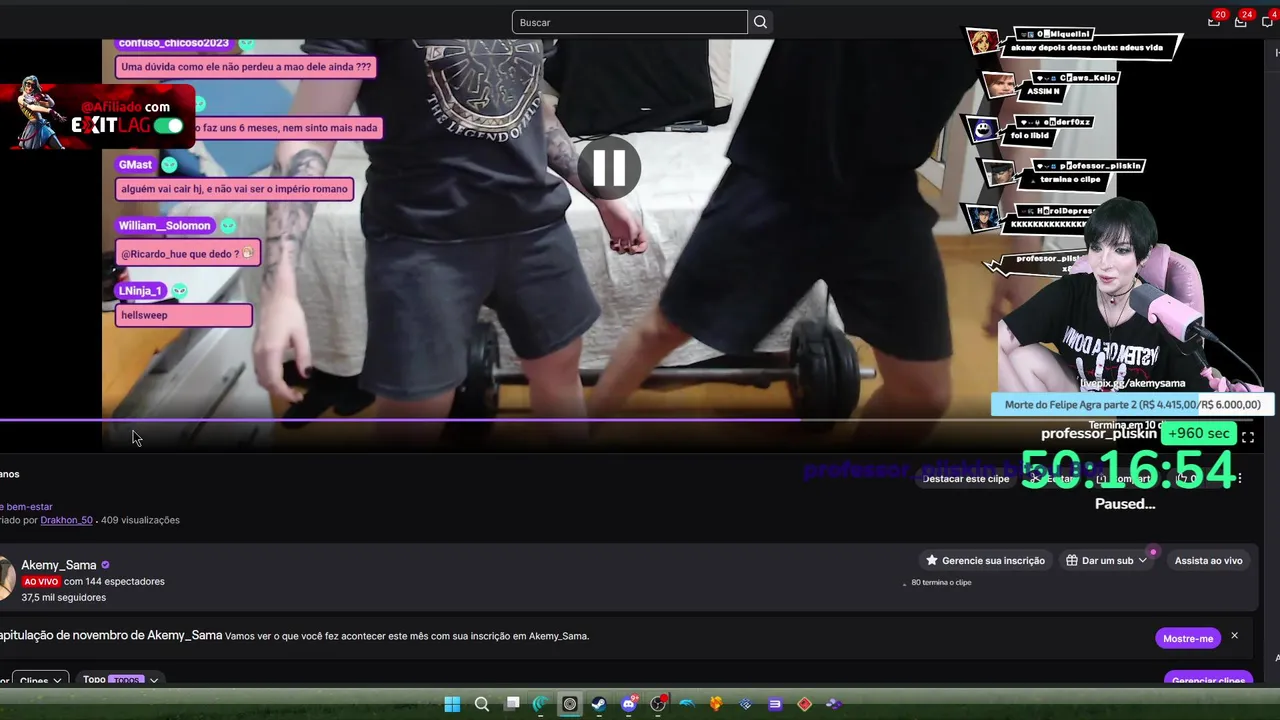Click LNinja_1 chat username
Image resolution: width=1280 pixels, height=720 pixels.
(140, 291)
